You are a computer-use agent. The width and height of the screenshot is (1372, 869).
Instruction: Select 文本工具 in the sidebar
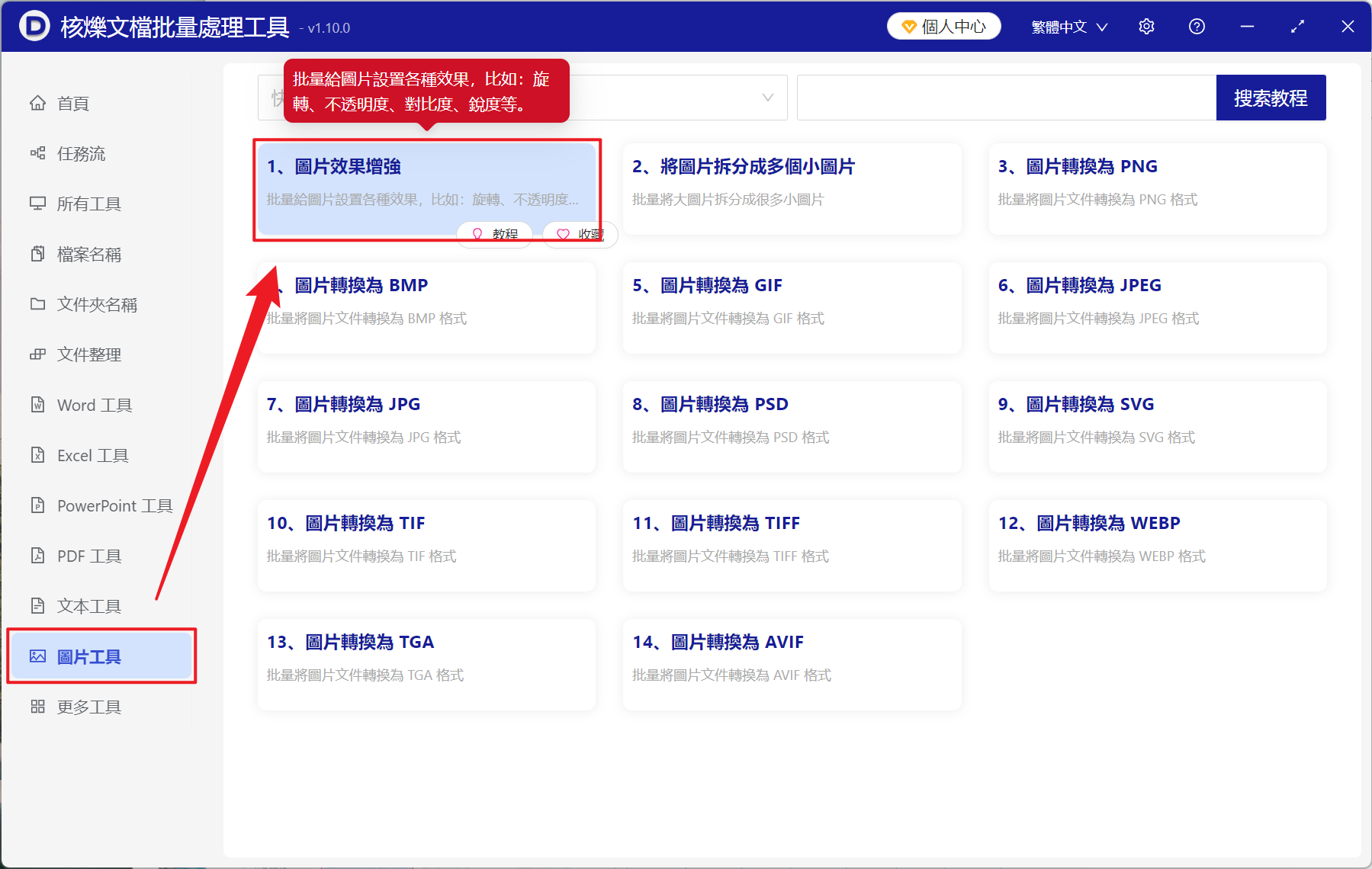pyautogui.click(x=88, y=605)
